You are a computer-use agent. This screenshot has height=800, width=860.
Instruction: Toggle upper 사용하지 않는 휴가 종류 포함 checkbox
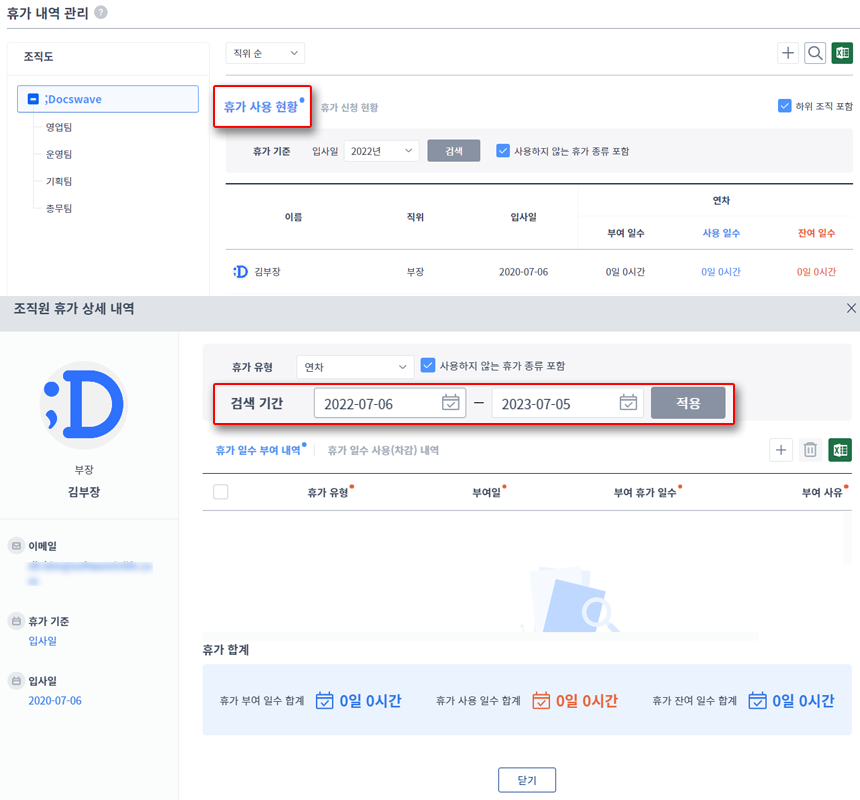click(502, 151)
